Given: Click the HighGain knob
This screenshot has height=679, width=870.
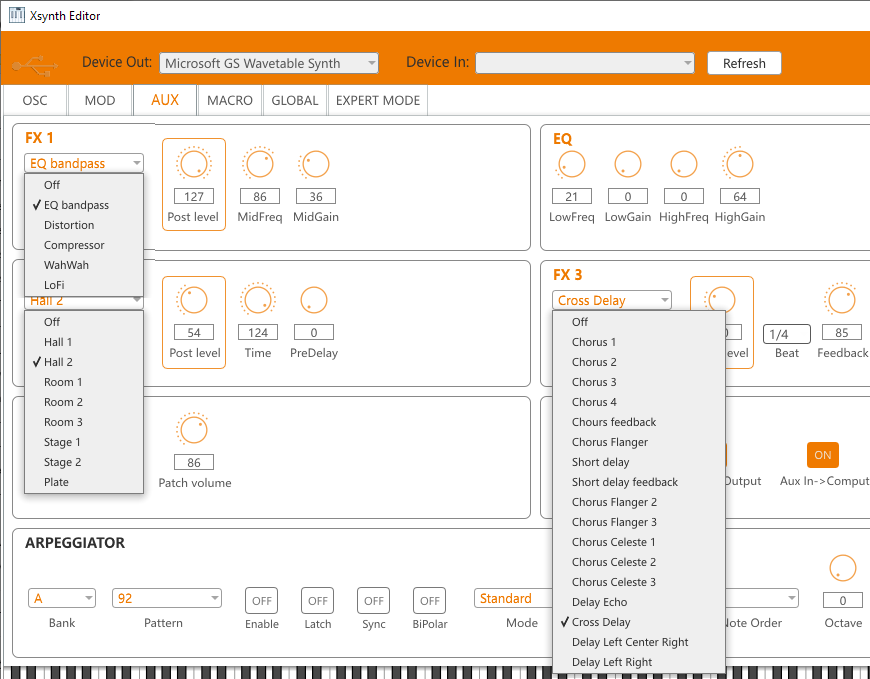Looking at the screenshot, I should (x=739, y=164).
